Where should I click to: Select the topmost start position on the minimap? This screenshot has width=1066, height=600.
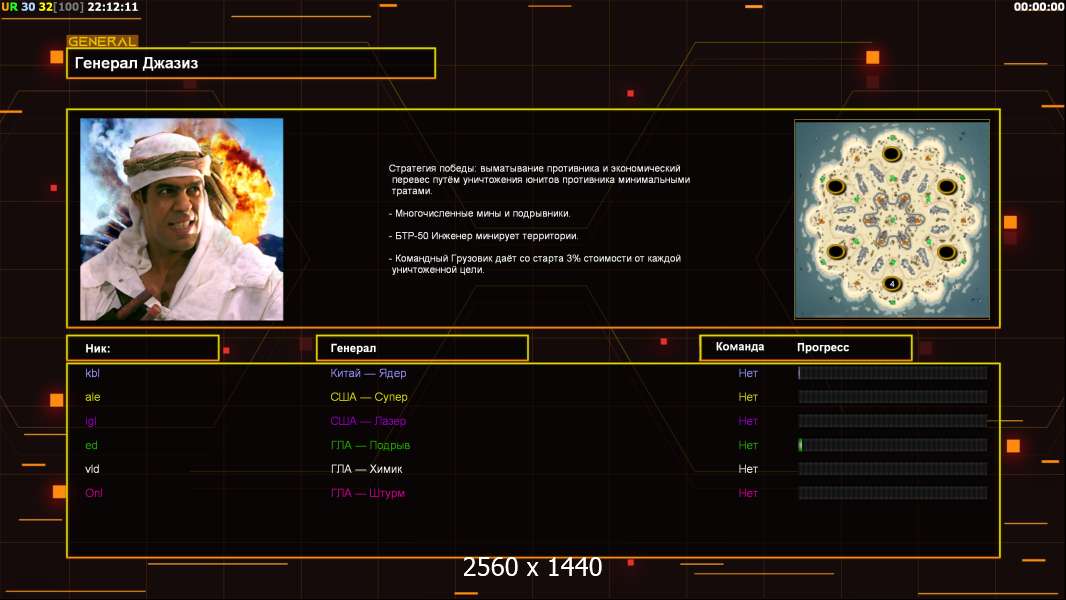tap(892, 156)
